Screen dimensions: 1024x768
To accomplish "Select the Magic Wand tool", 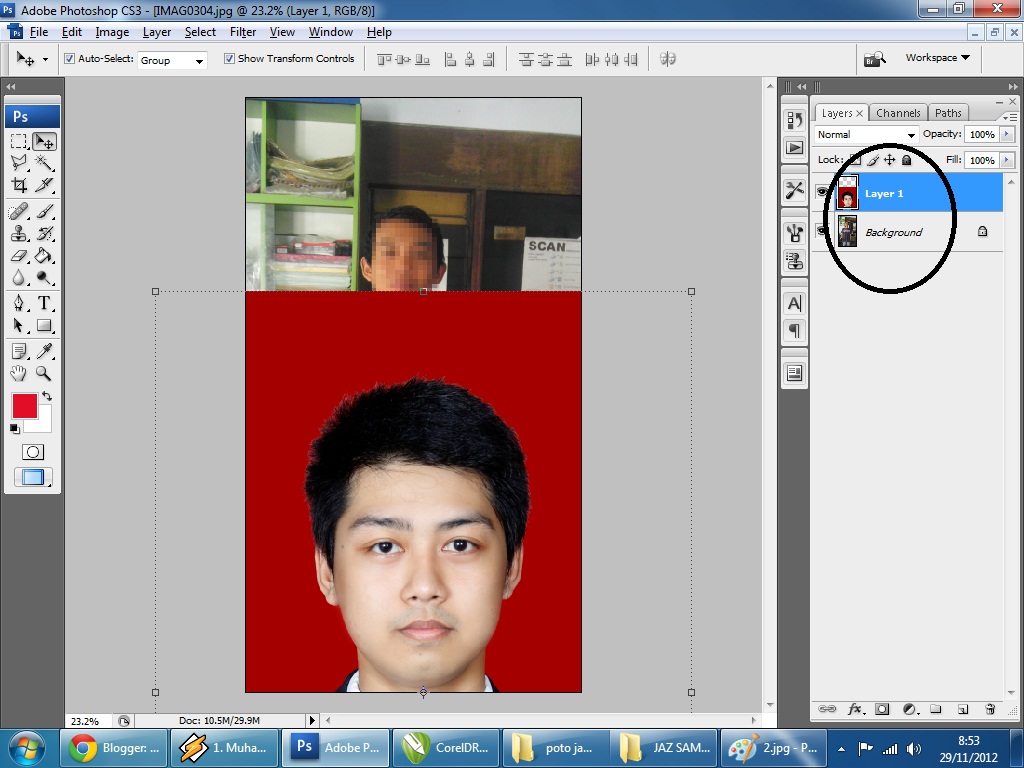I will pyautogui.click(x=44, y=163).
